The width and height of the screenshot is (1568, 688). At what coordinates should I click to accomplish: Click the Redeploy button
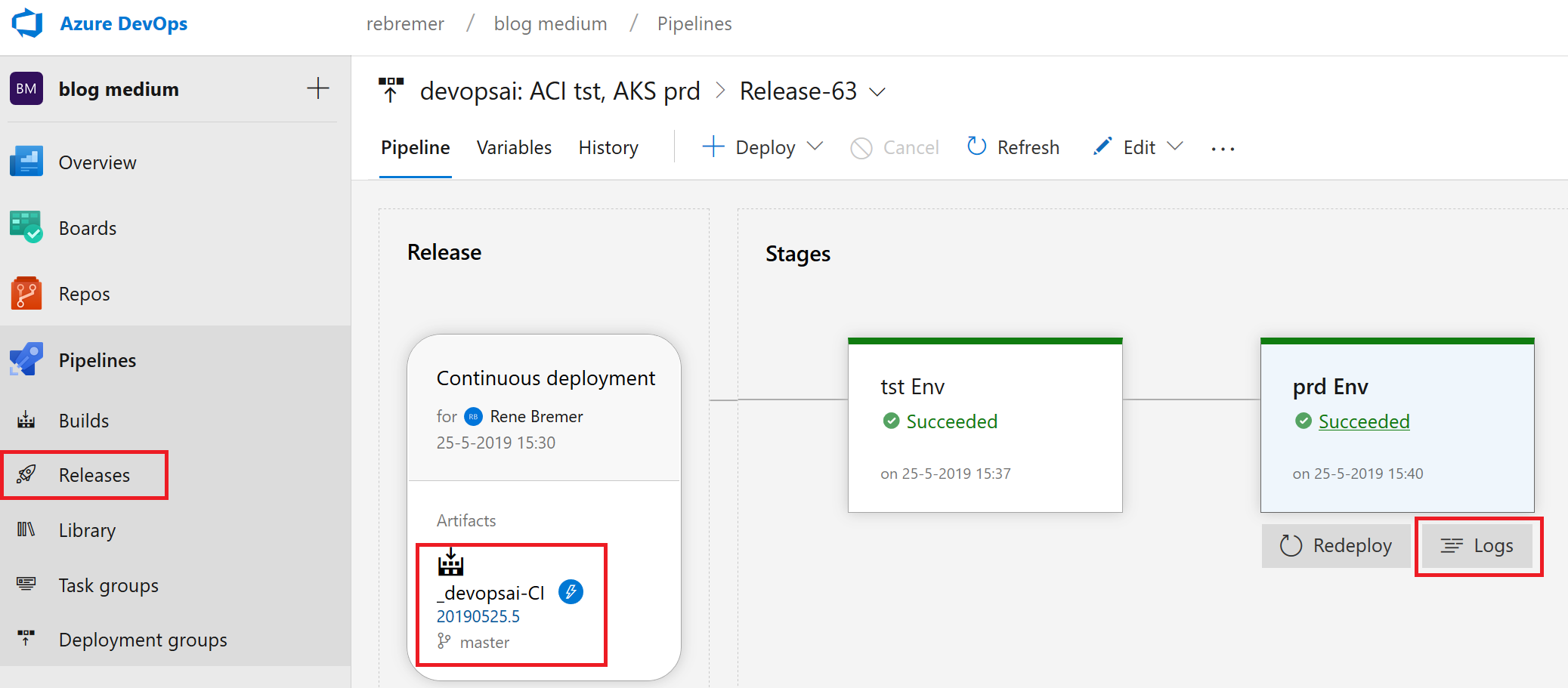[1335, 546]
